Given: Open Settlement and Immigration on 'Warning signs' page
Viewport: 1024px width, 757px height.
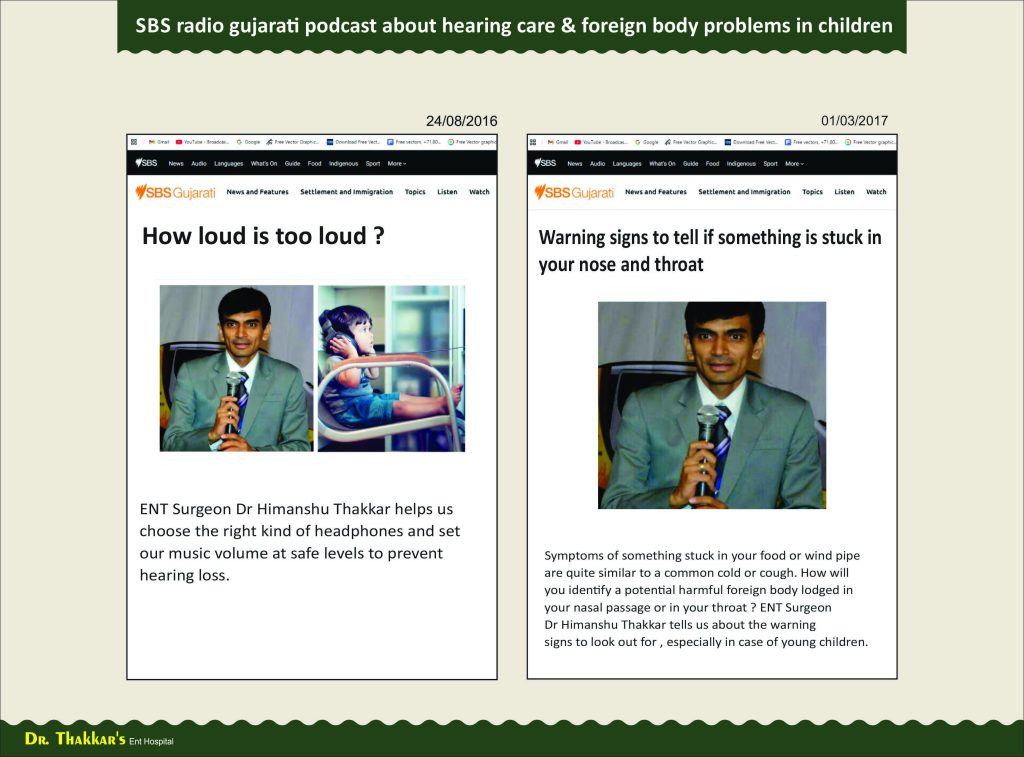Looking at the screenshot, I should pyautogui.click(x=744, y=192).
